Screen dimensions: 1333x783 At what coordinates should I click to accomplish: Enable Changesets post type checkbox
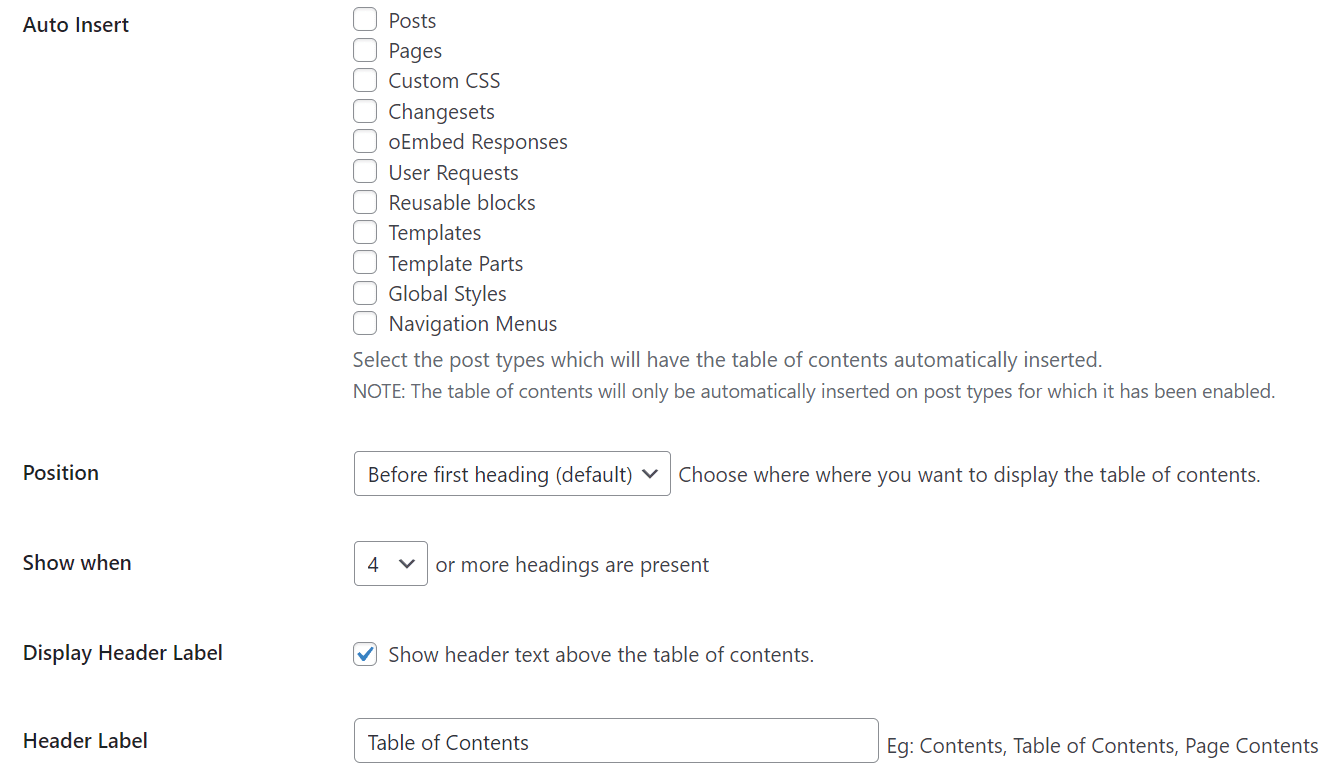coord(365,111)
